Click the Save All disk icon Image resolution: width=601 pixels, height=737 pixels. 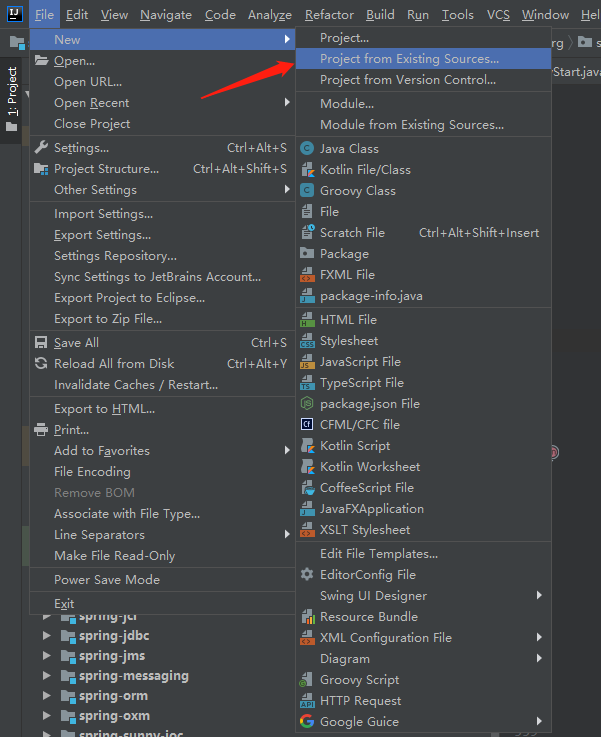[x=41, y=342]
